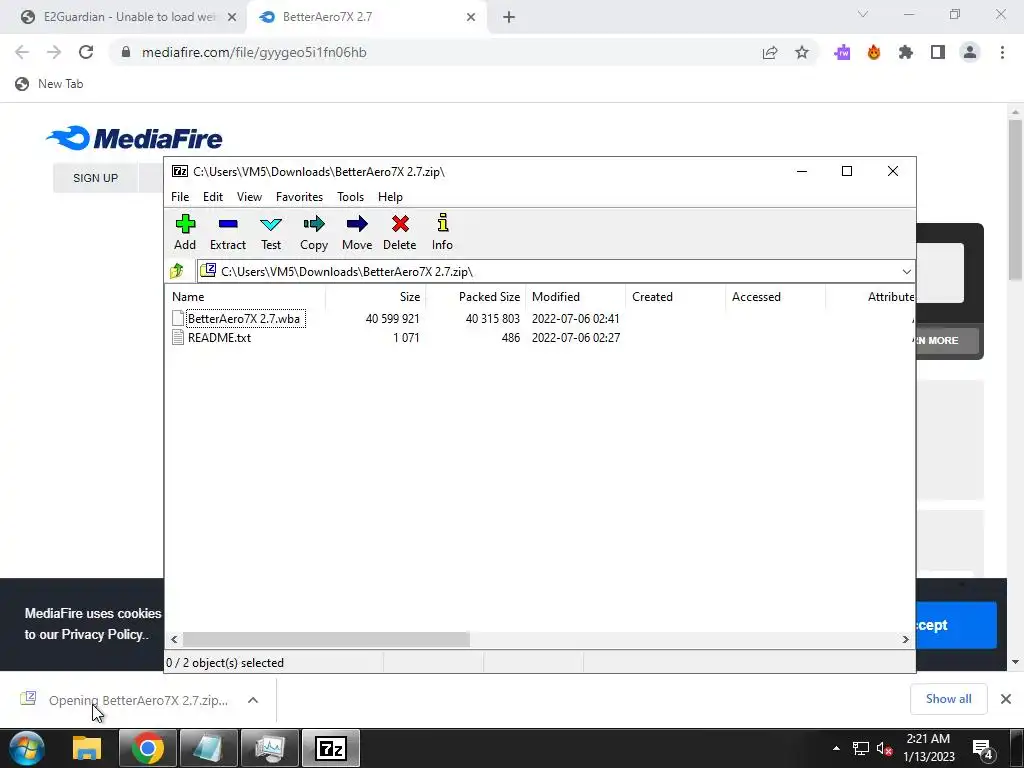This screenshot has height=768, width=1024.
Task: Open the Chrome profile avatar
Action: [x=970, y=52]
